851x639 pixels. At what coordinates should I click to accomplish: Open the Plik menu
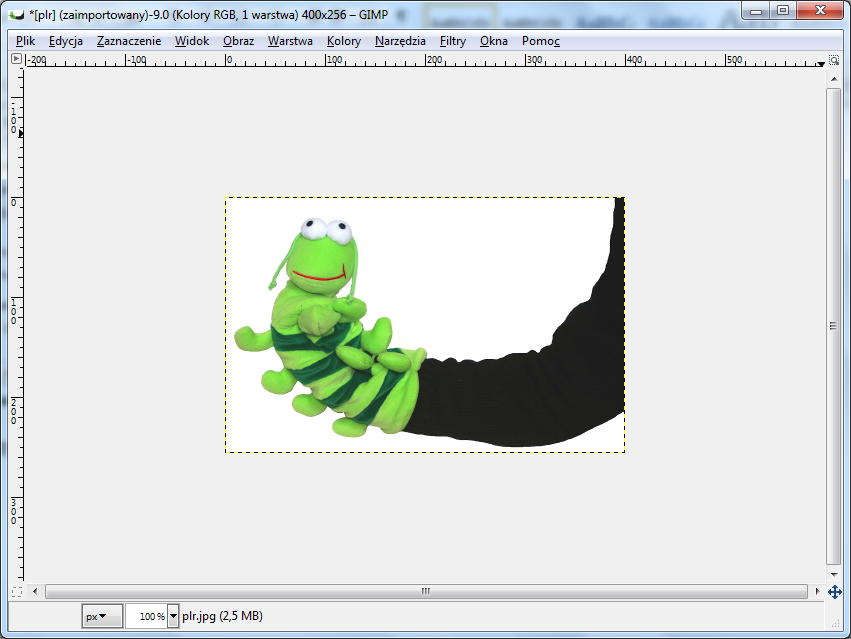26,41
